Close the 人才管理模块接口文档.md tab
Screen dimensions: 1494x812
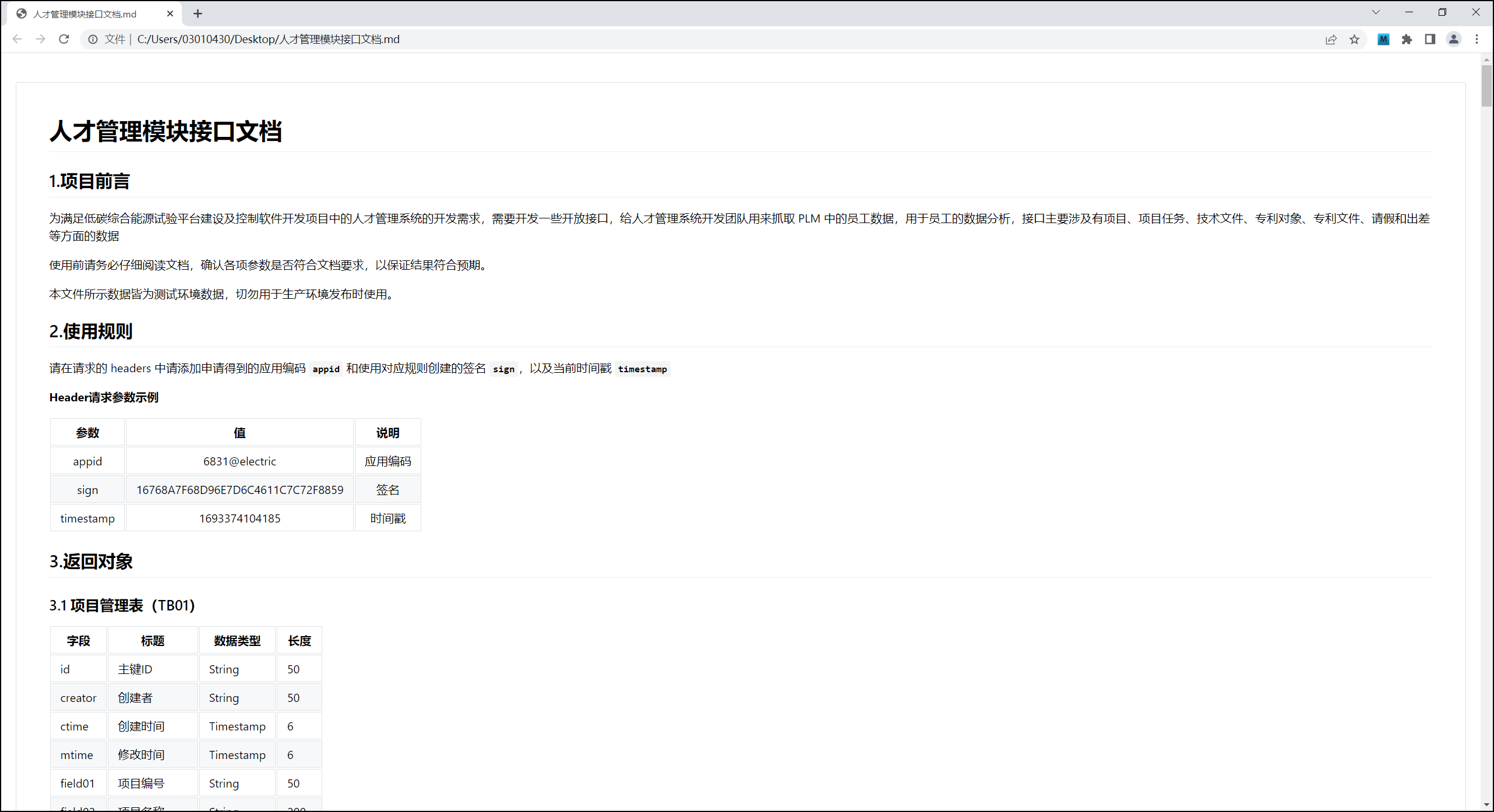(x=170, y=13)
